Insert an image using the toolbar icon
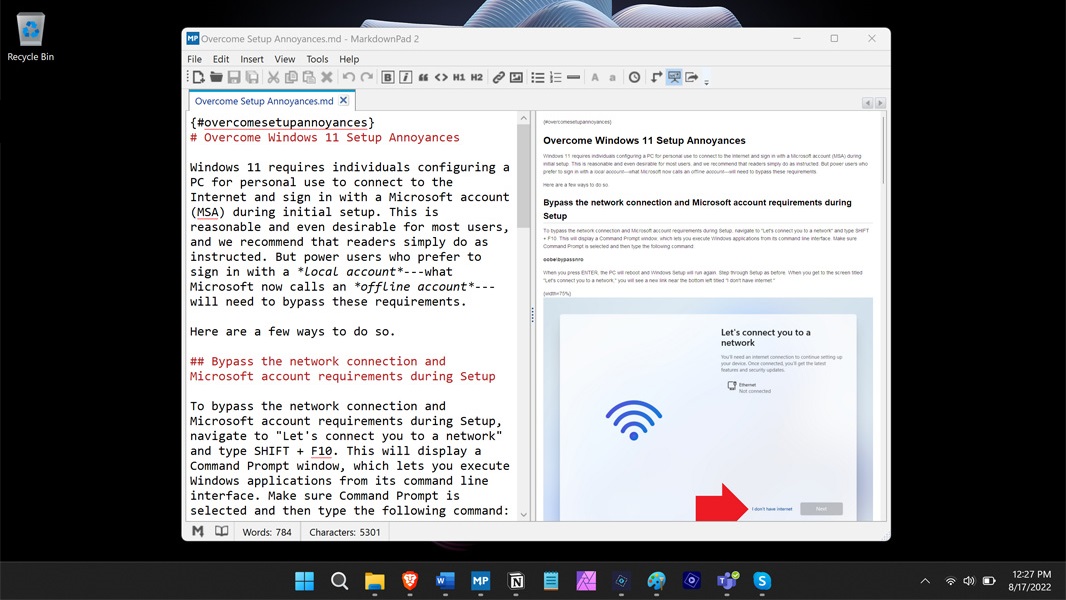Image resolution: width=1066 pixels, height=600 pixels. click(516, 77)
